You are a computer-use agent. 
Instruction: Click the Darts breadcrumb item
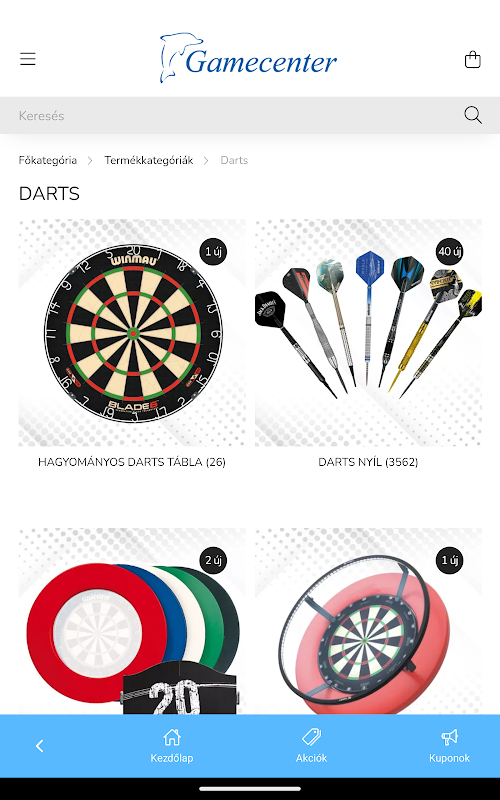(234, 160)
